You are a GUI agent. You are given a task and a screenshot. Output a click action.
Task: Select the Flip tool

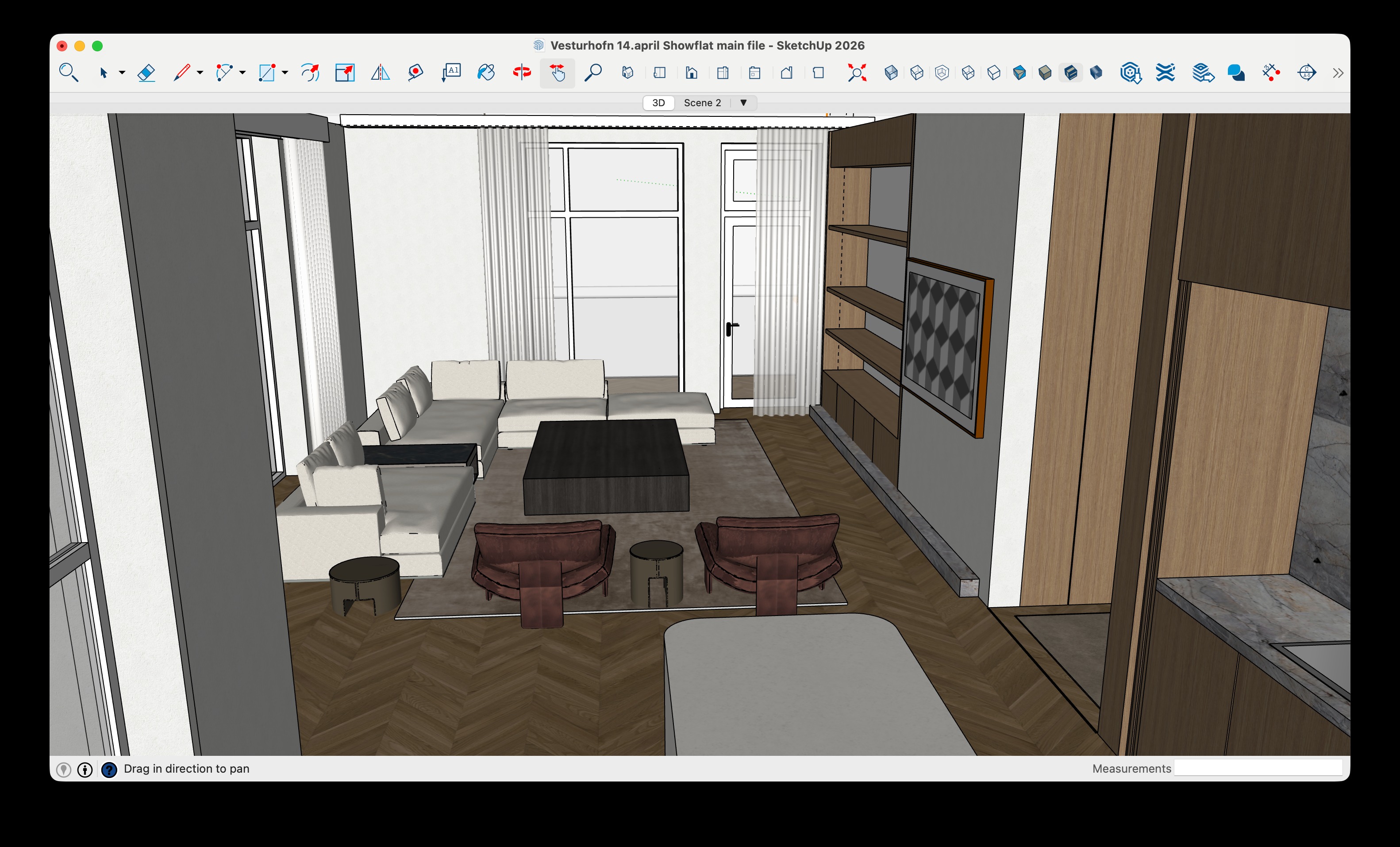click(x=380, y=73)
